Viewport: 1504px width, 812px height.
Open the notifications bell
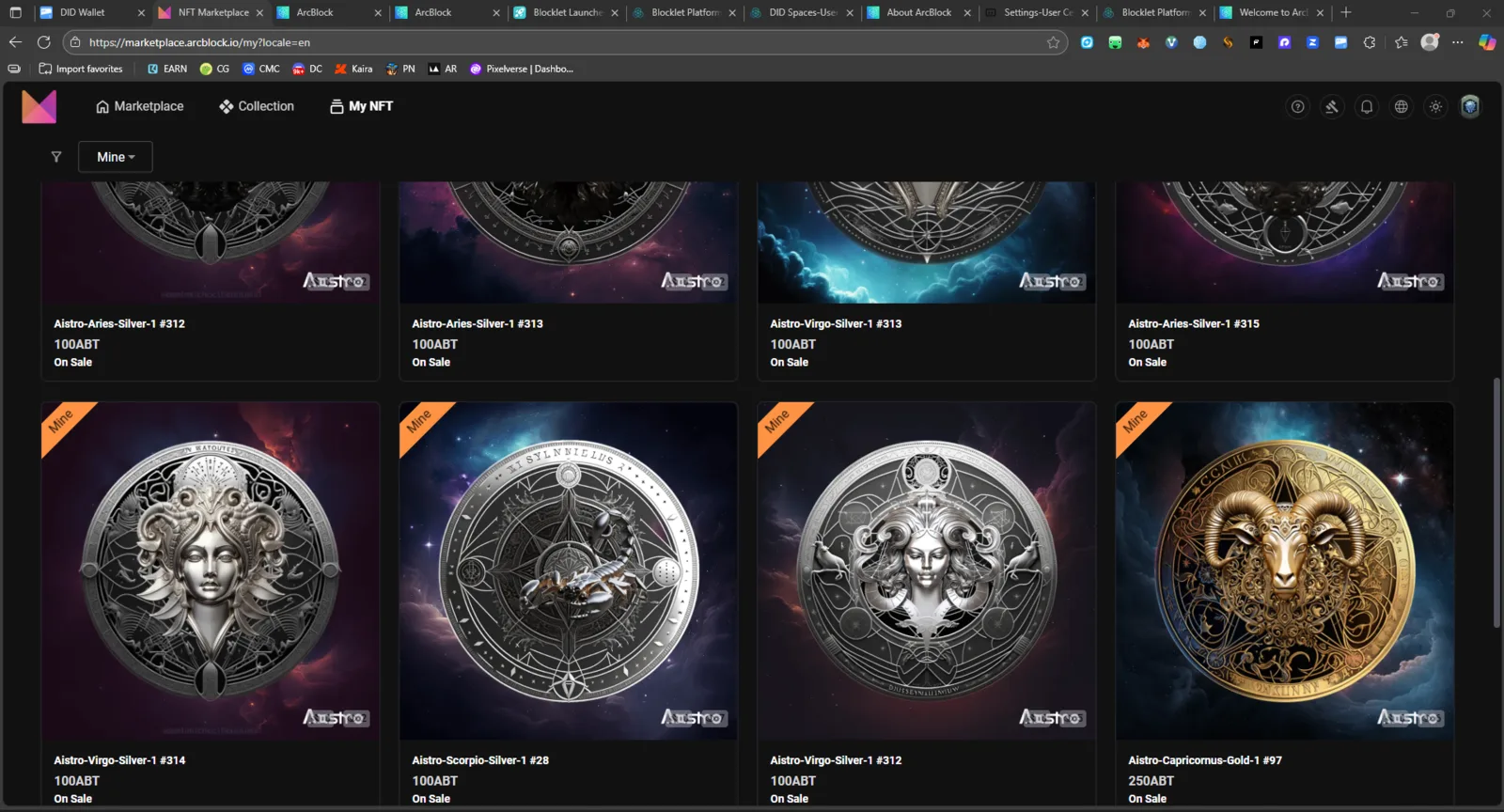tap(1367, 107)
